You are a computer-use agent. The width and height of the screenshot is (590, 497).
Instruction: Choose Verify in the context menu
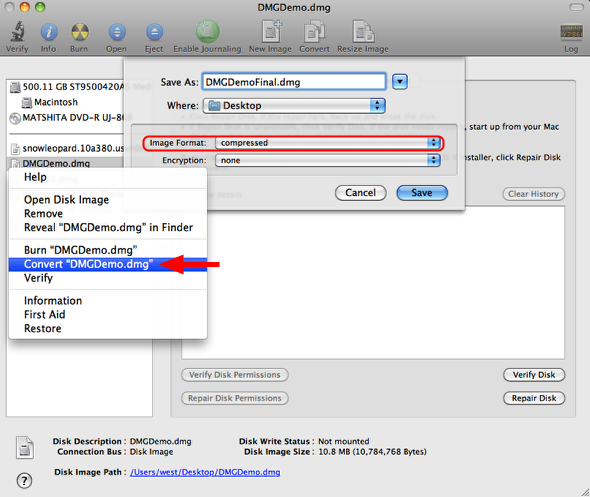[108, 278]
